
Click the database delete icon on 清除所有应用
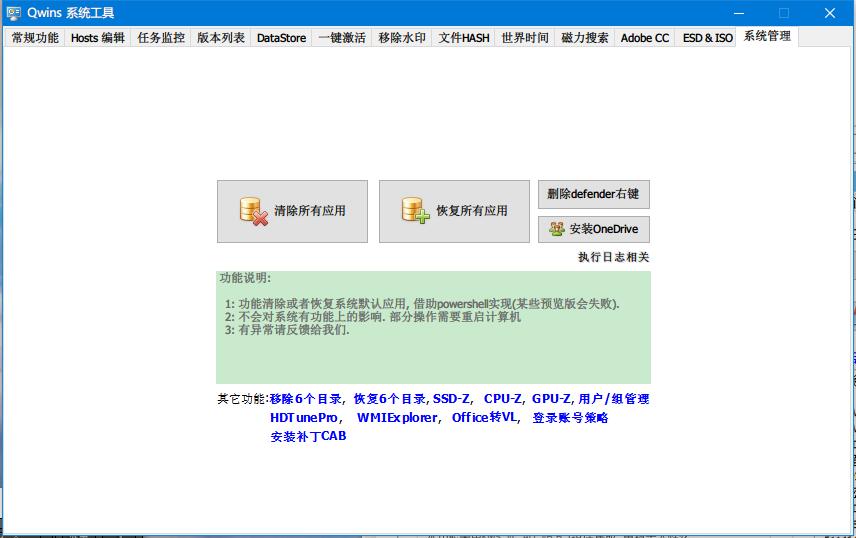coord(254,211)
